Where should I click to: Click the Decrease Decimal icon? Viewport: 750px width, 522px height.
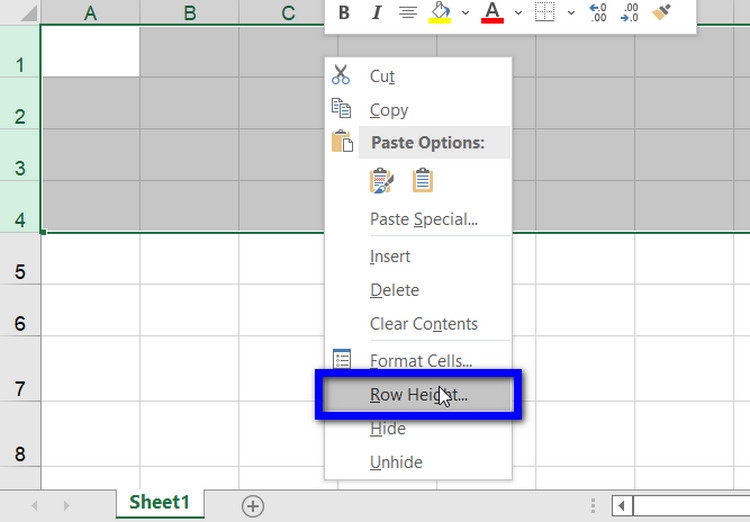click(x=629, y=12)
